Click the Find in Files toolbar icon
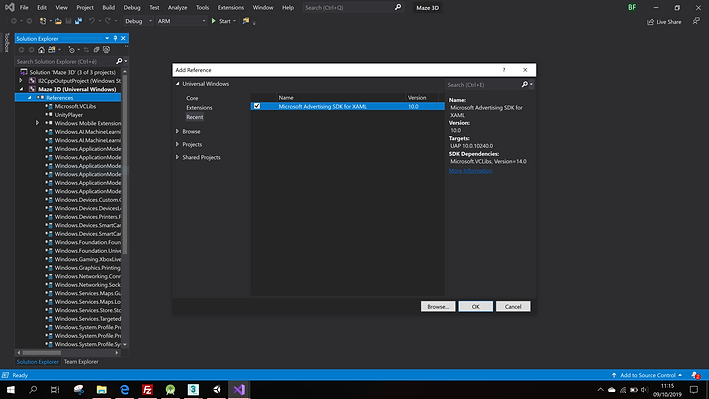This screenshot has height=399, width=709. 246,21
